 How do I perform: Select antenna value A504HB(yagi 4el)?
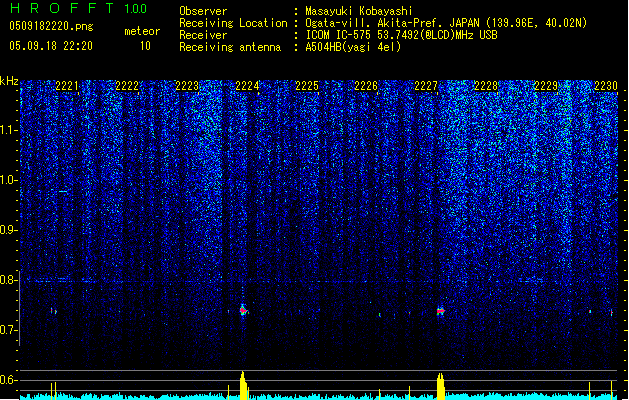(353, 47)
